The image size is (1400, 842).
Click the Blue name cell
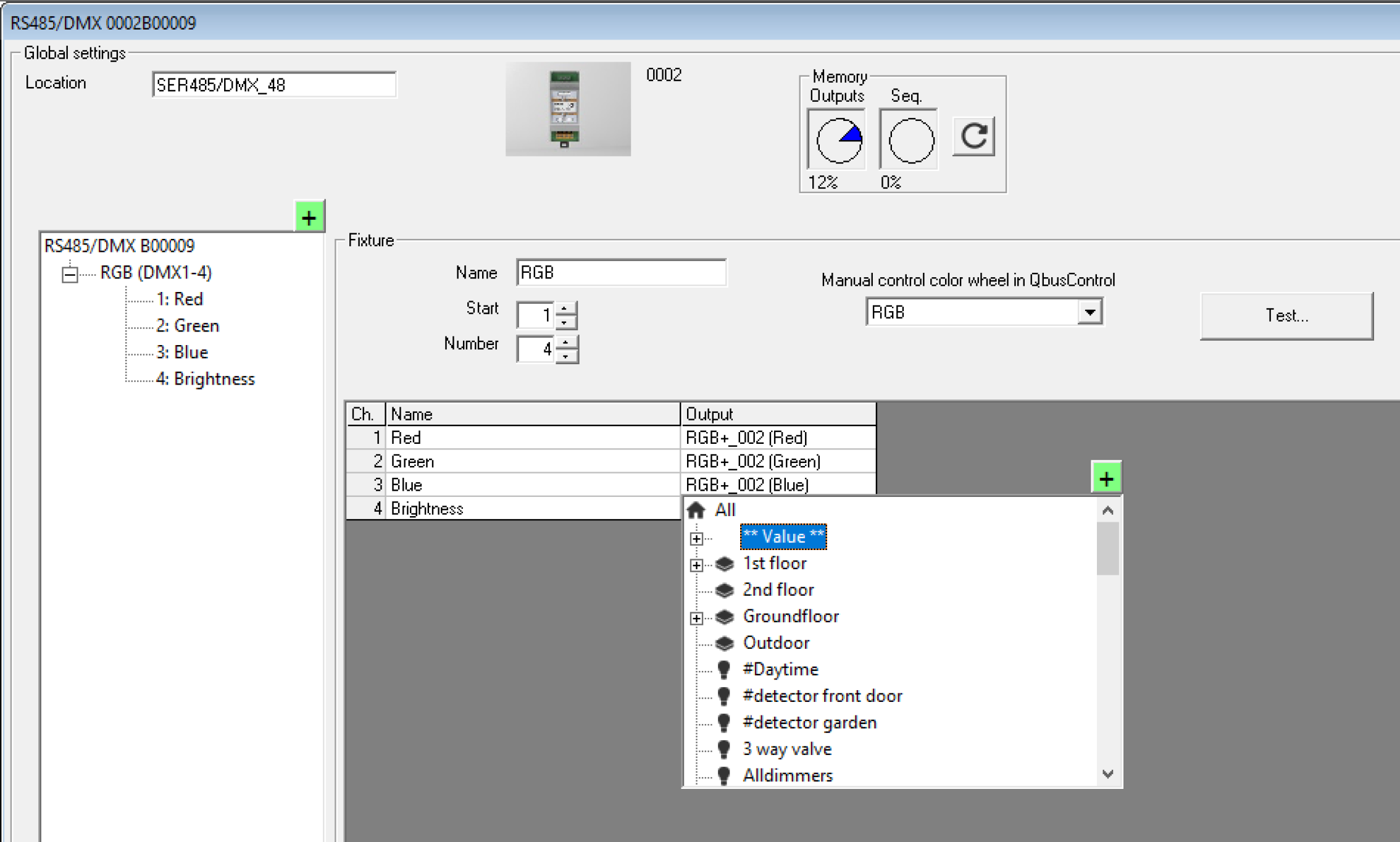[x=533, y=485]
